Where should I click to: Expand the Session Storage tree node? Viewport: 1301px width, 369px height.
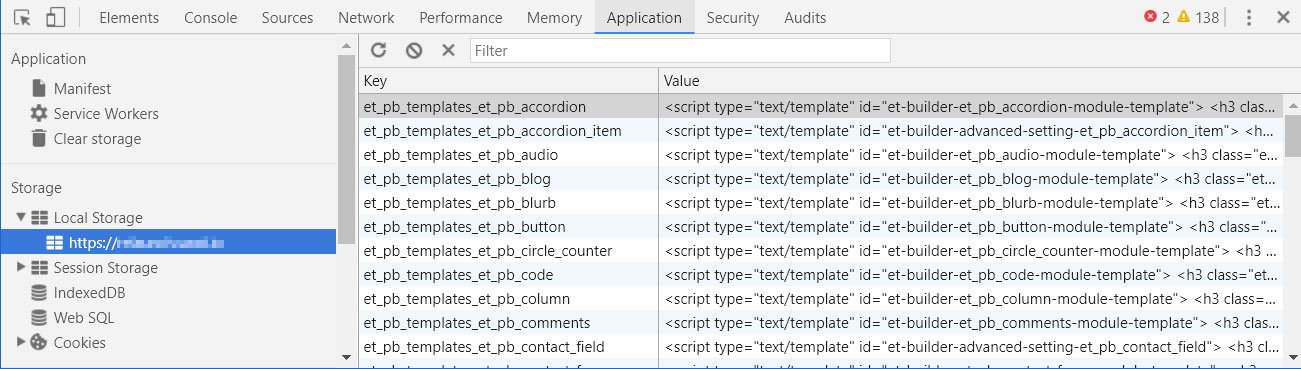[21, 267]
